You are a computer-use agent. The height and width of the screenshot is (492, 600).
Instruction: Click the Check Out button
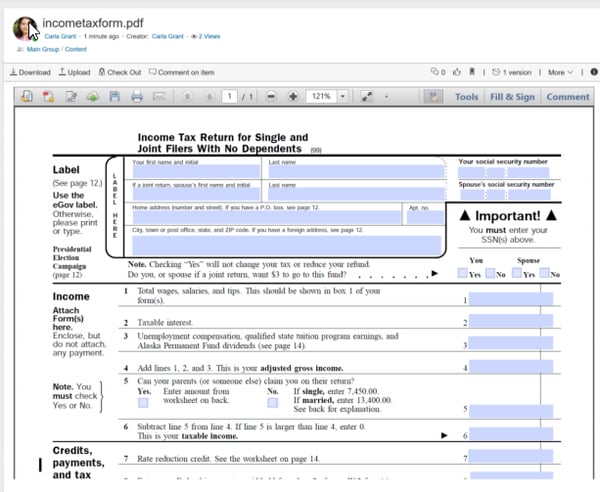[119, 72]
